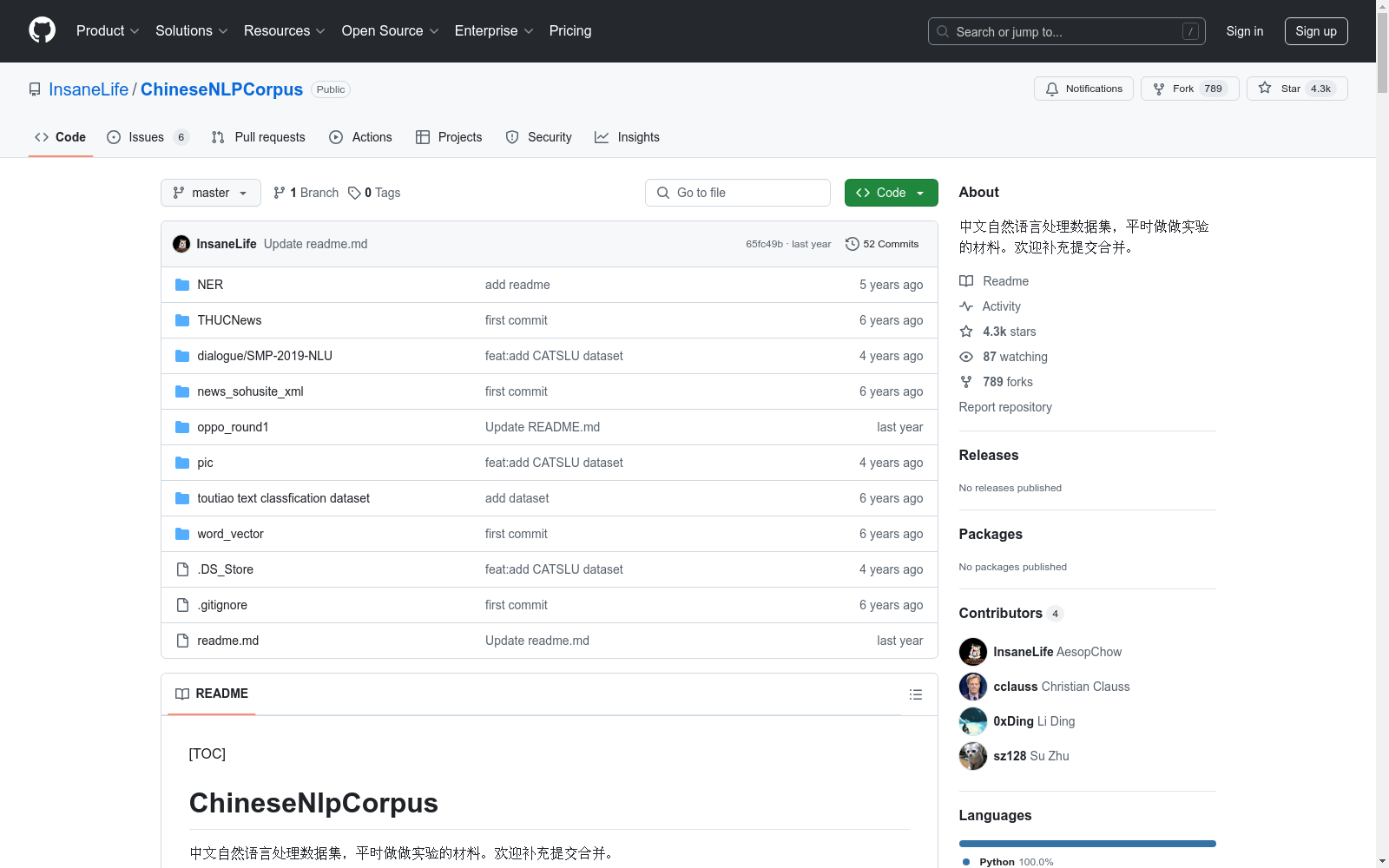Switch to the Pull requests tab
1389x868 pixels.
[259, 137]
